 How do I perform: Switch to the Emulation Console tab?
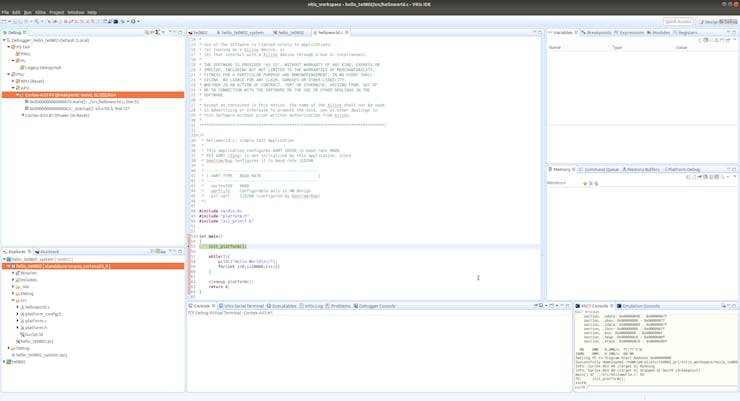point(641,306)
